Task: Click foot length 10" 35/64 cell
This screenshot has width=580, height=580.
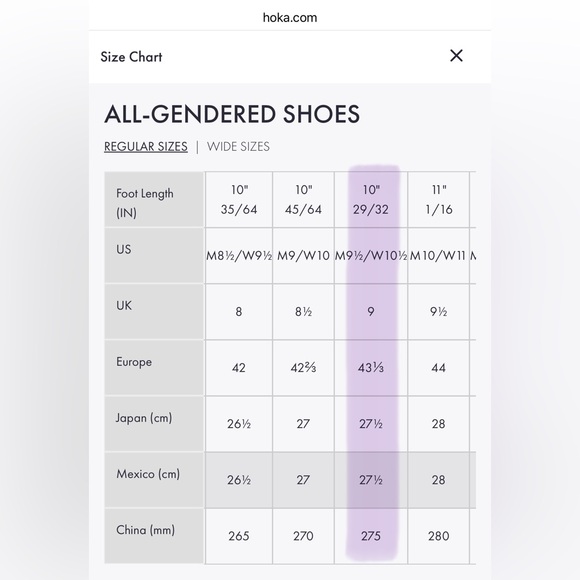Action: click(x=239, y=199)
